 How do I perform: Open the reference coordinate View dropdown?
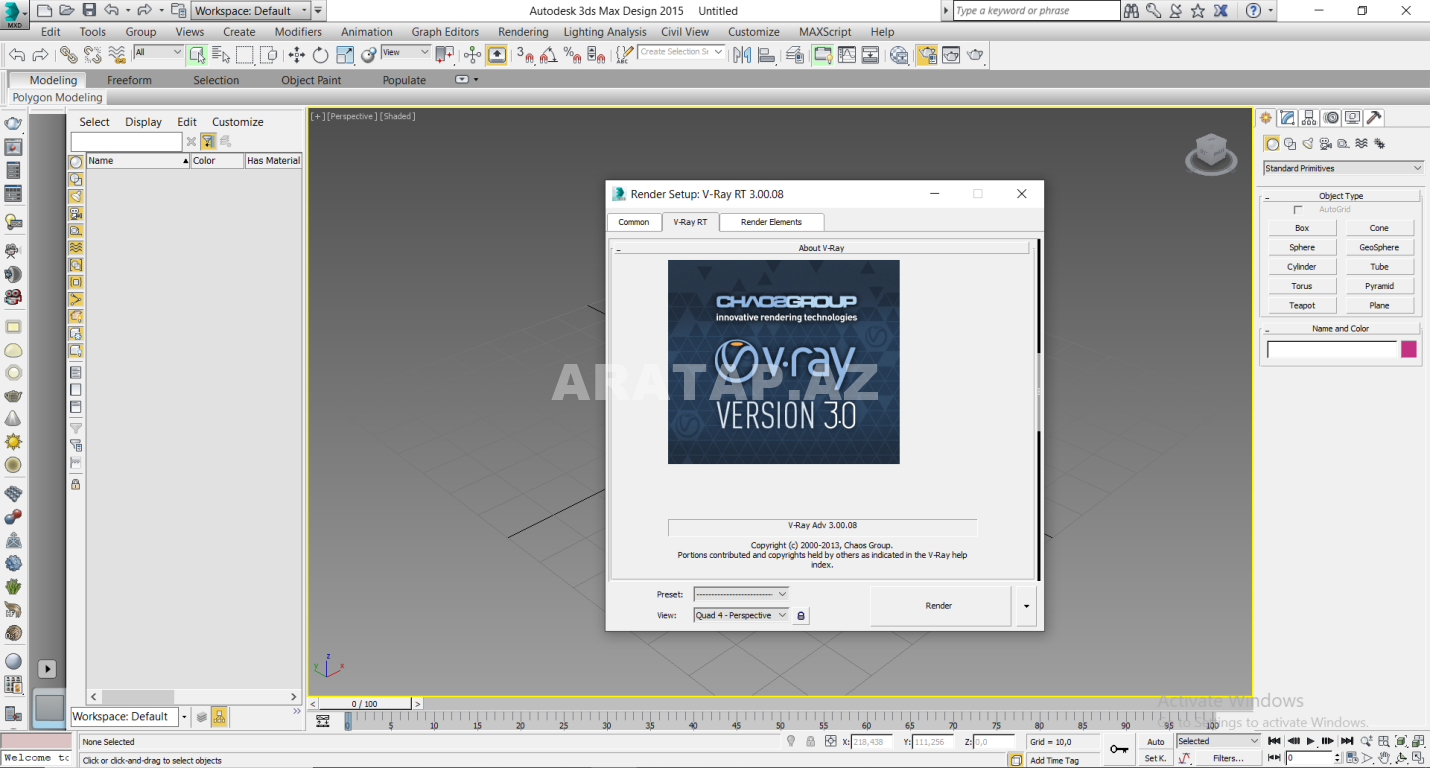(x=405, y=52)
